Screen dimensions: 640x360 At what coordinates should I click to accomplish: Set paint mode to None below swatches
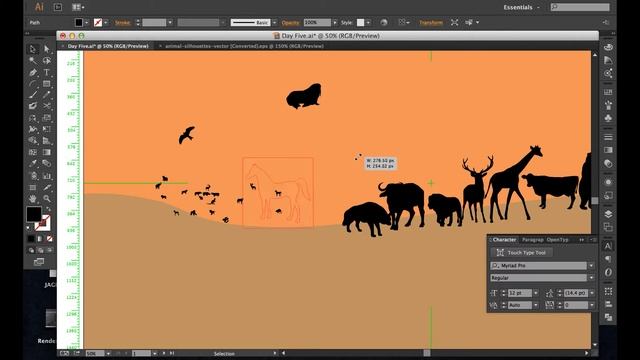(x=49, y=238)
